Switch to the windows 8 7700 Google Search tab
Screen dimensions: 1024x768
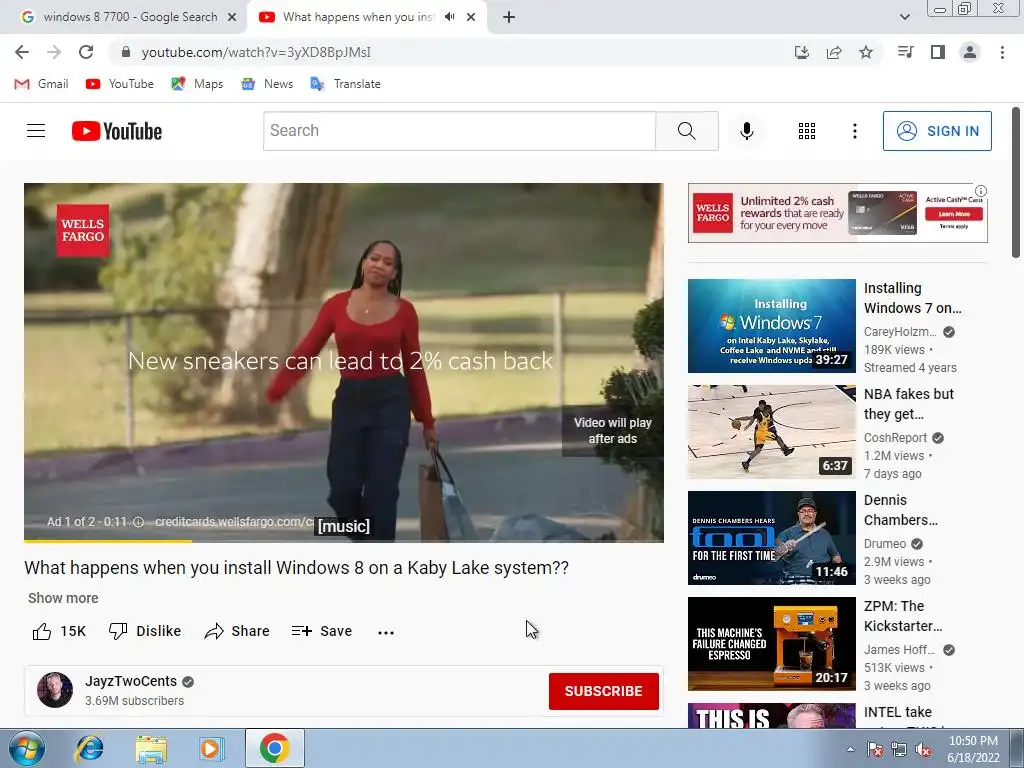pos(129,17)
